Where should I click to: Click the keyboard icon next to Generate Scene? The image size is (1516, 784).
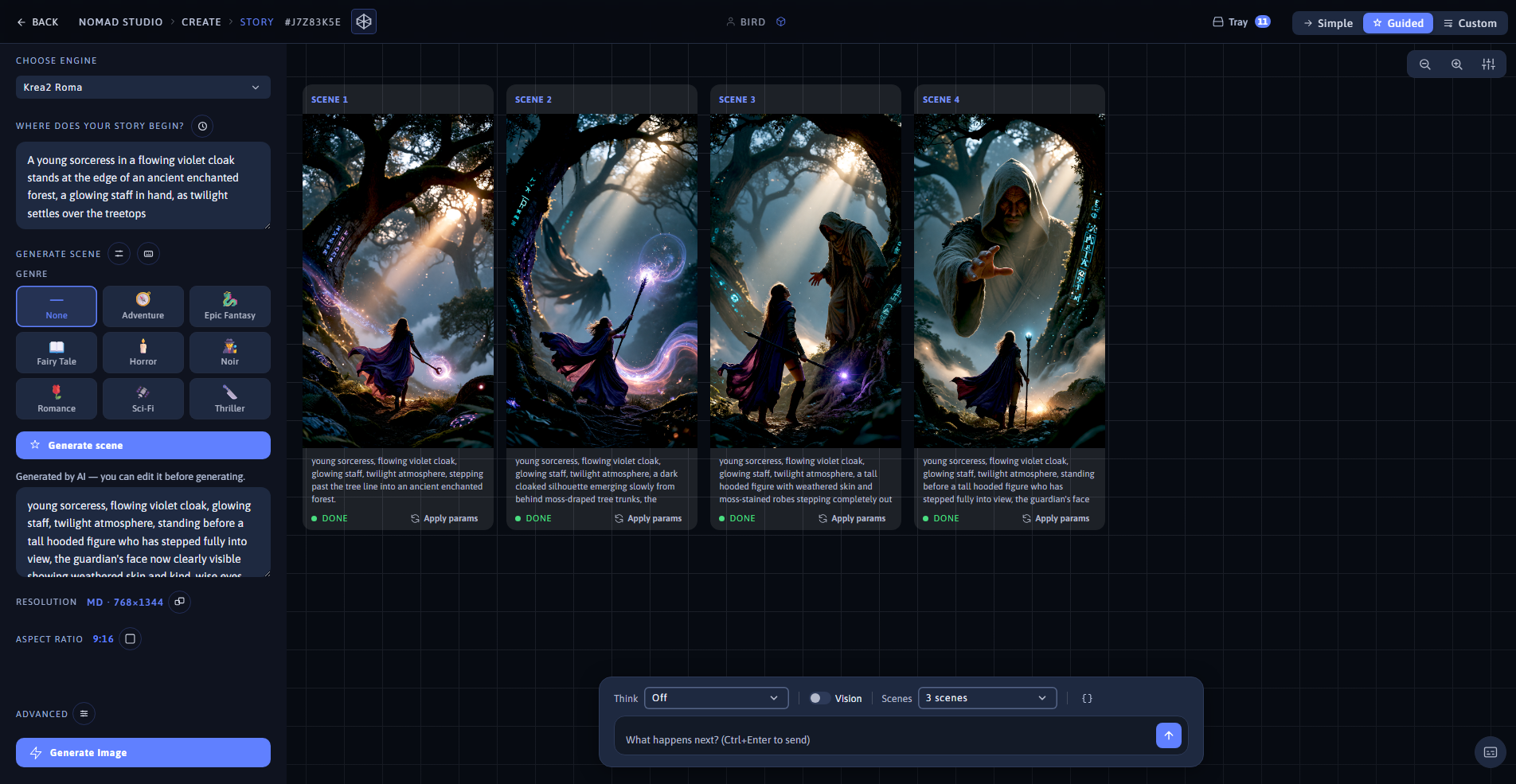pos(148,254)
